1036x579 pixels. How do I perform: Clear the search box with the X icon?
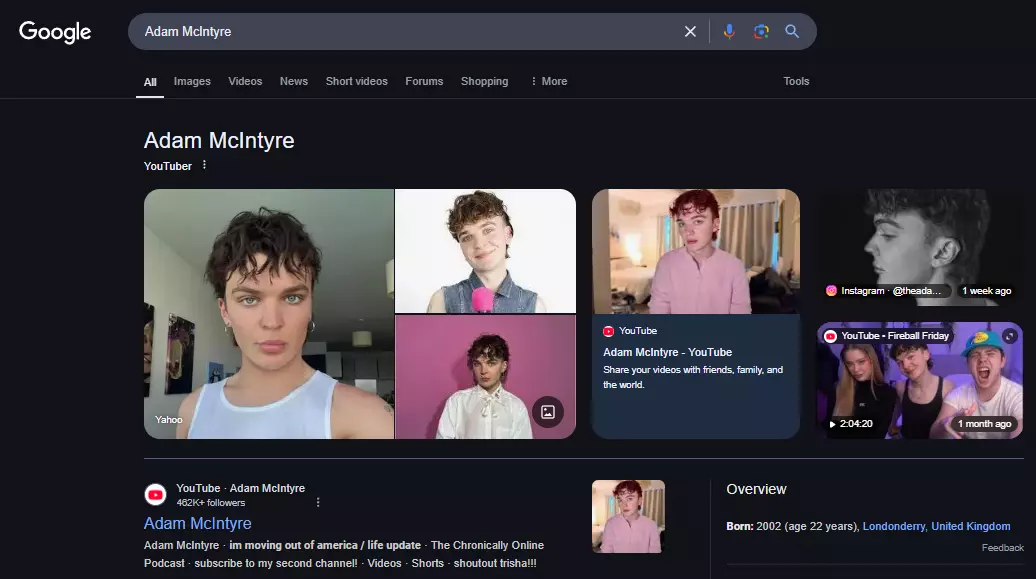[690, 32]
